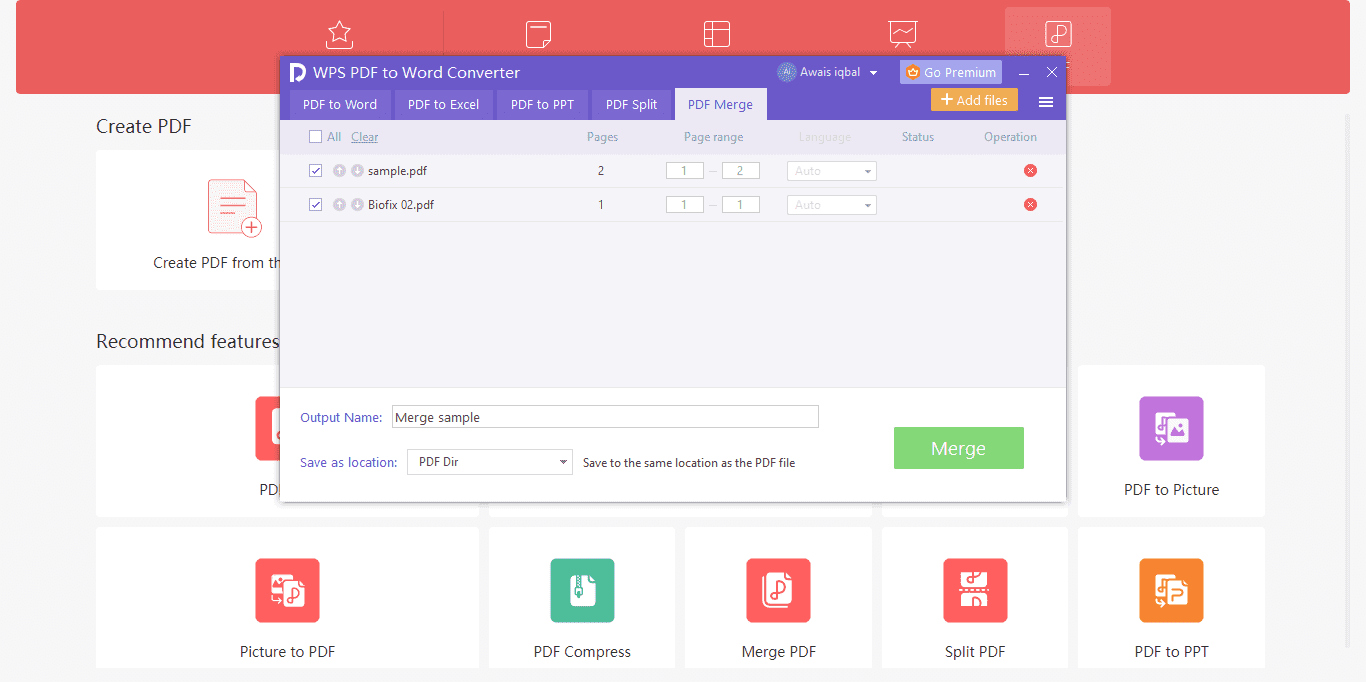Open the Picture to PDF feature

tap(287, 598)
